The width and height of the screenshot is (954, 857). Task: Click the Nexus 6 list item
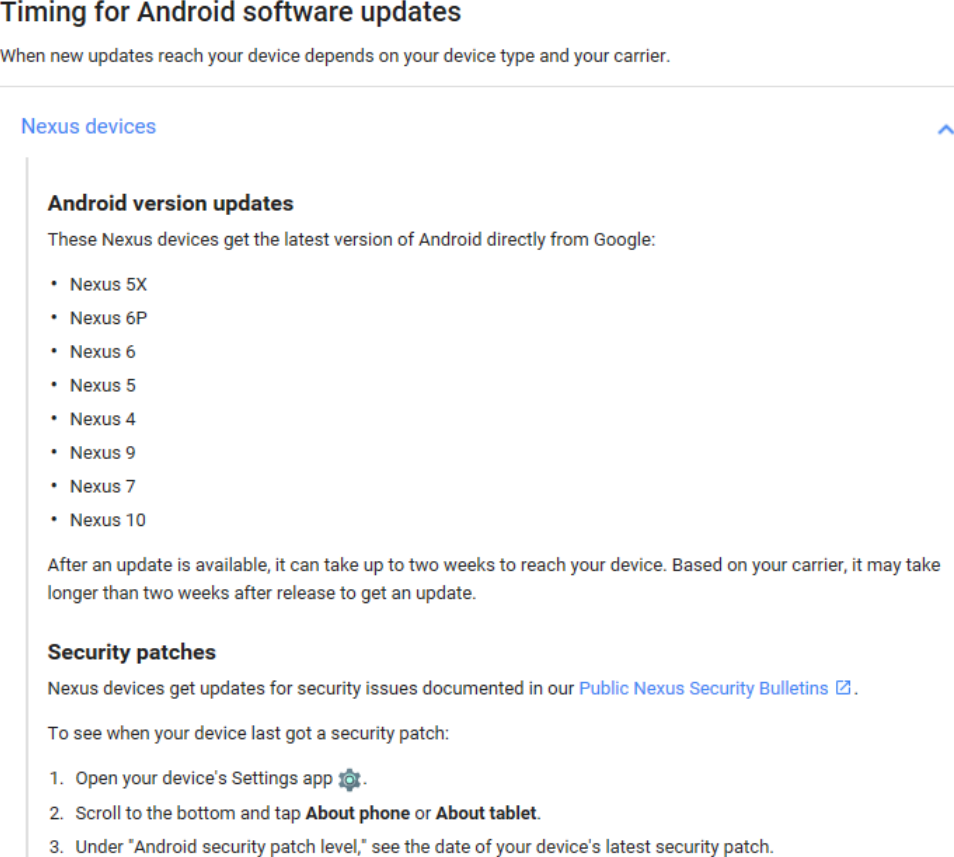103,352
